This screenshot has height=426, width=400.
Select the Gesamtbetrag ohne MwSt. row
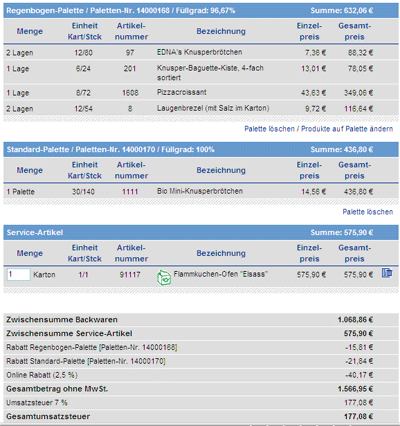click(201, 389)
